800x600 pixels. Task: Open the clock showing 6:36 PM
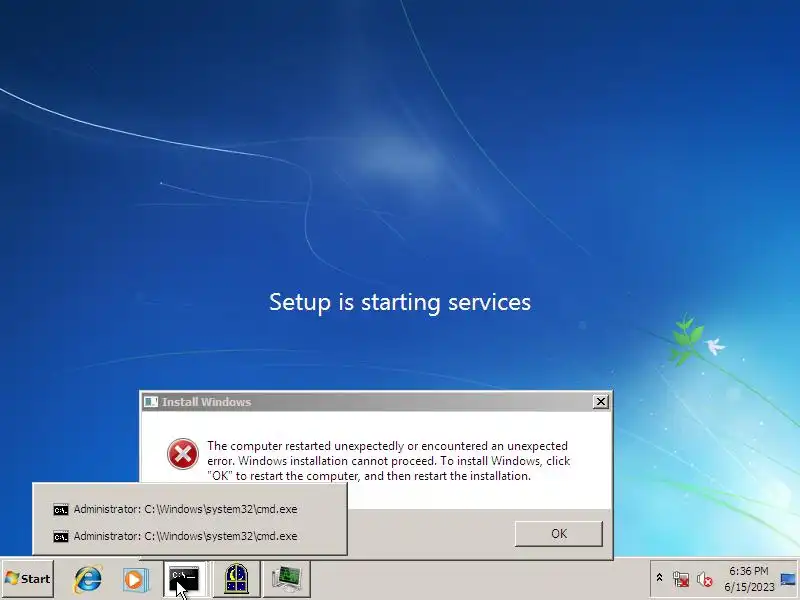pos(748,579)
